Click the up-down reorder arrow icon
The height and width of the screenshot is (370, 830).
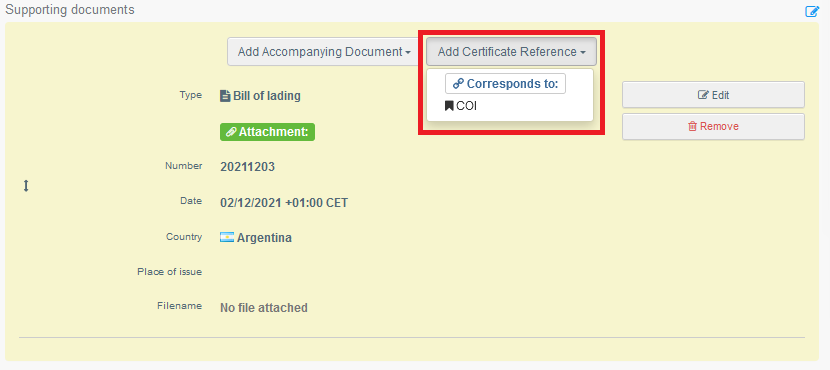coord(26,186)
